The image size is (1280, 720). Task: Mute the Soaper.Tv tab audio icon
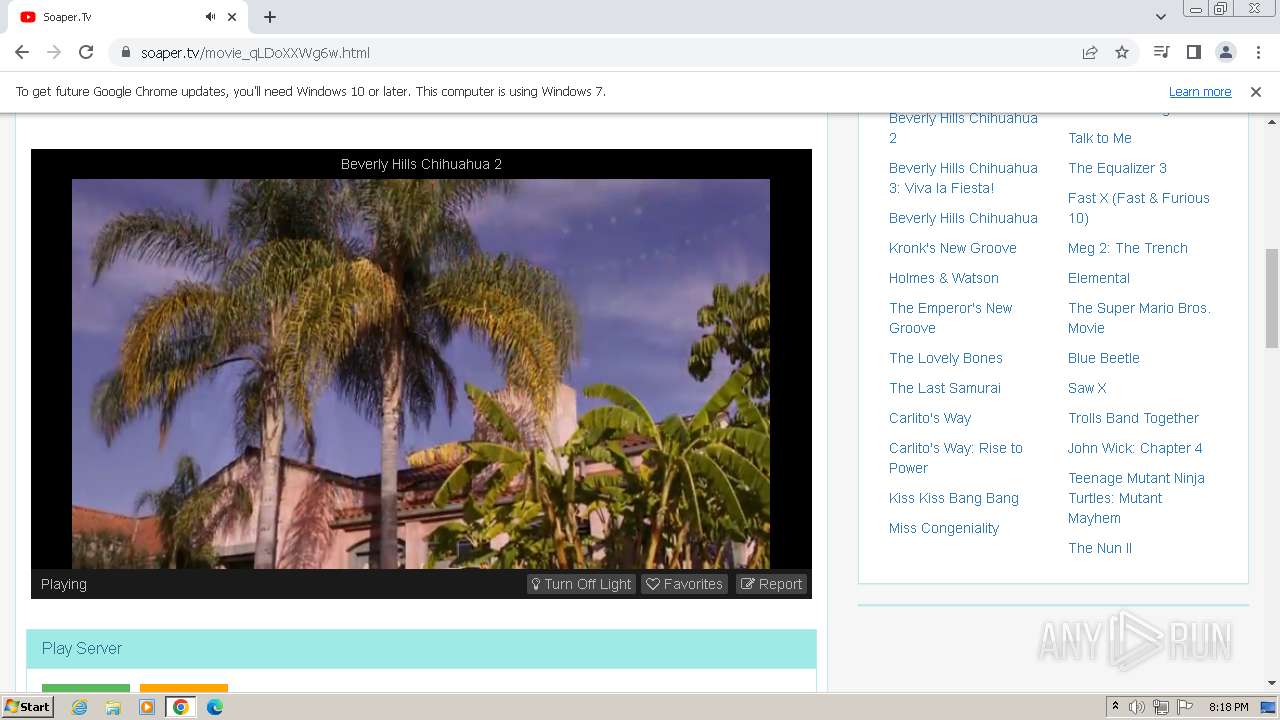click(x=211, y=17)
